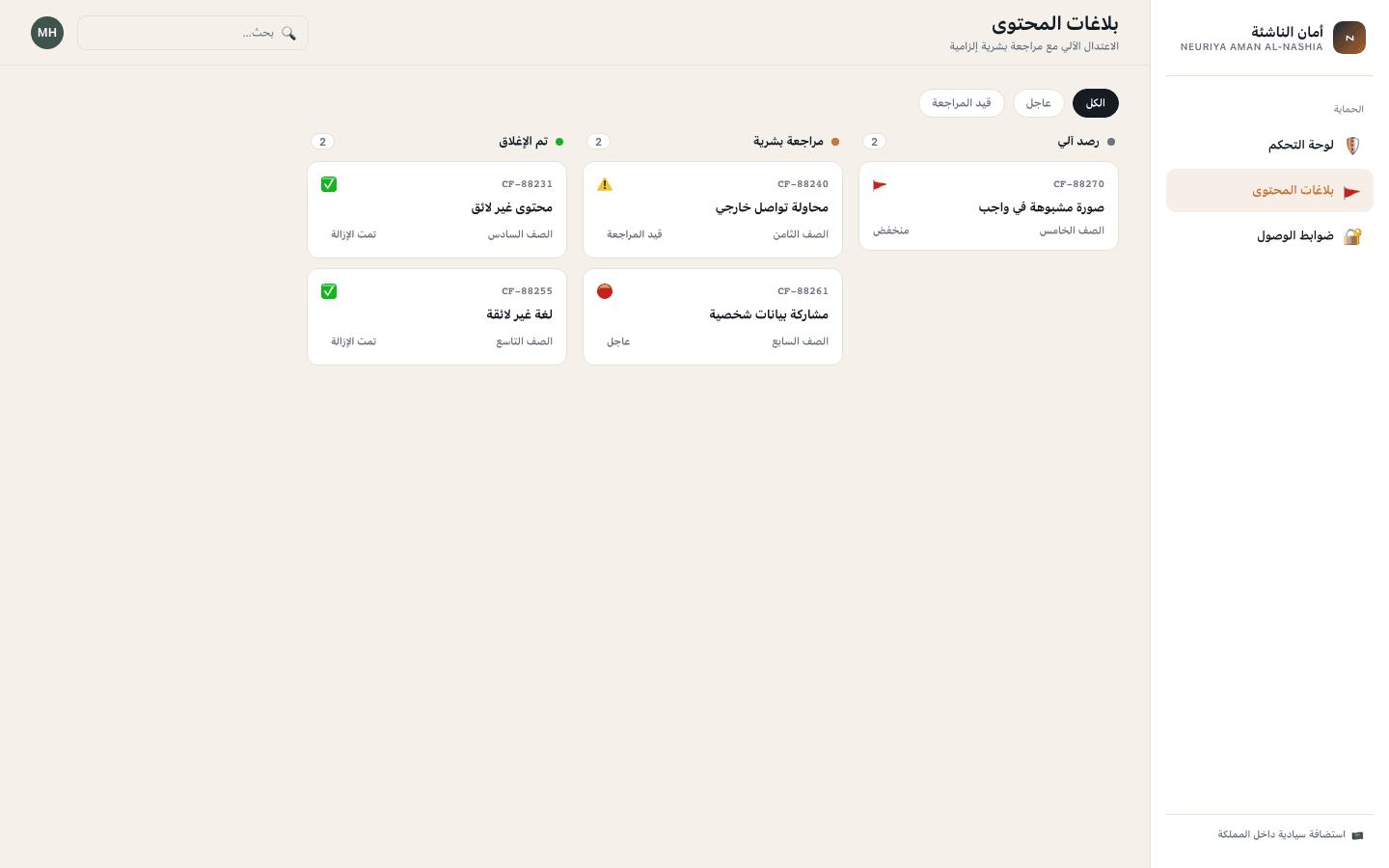The width and height of the screenshot is (1389, 868).
Task: Open the card titled صورة مشبوهة في واجب
Action: pos(989,206)
